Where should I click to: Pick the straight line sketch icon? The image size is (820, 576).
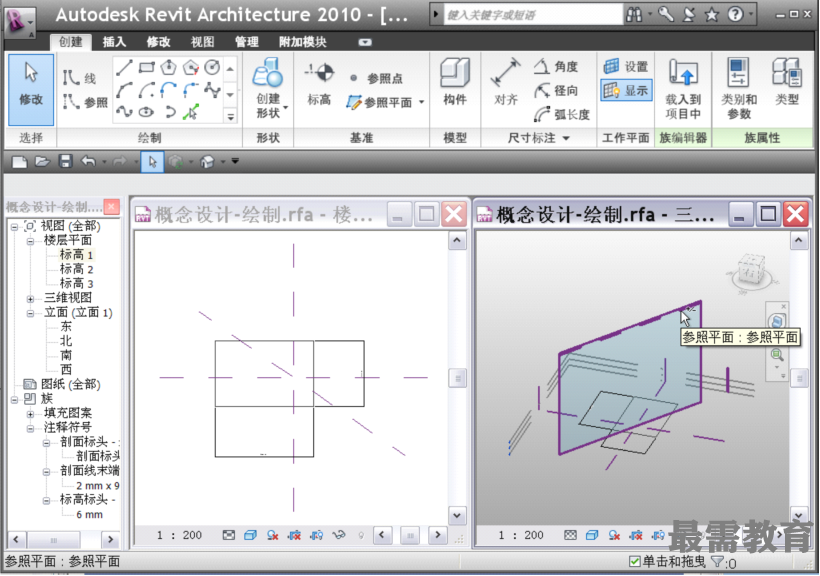[x=124, y=67]
